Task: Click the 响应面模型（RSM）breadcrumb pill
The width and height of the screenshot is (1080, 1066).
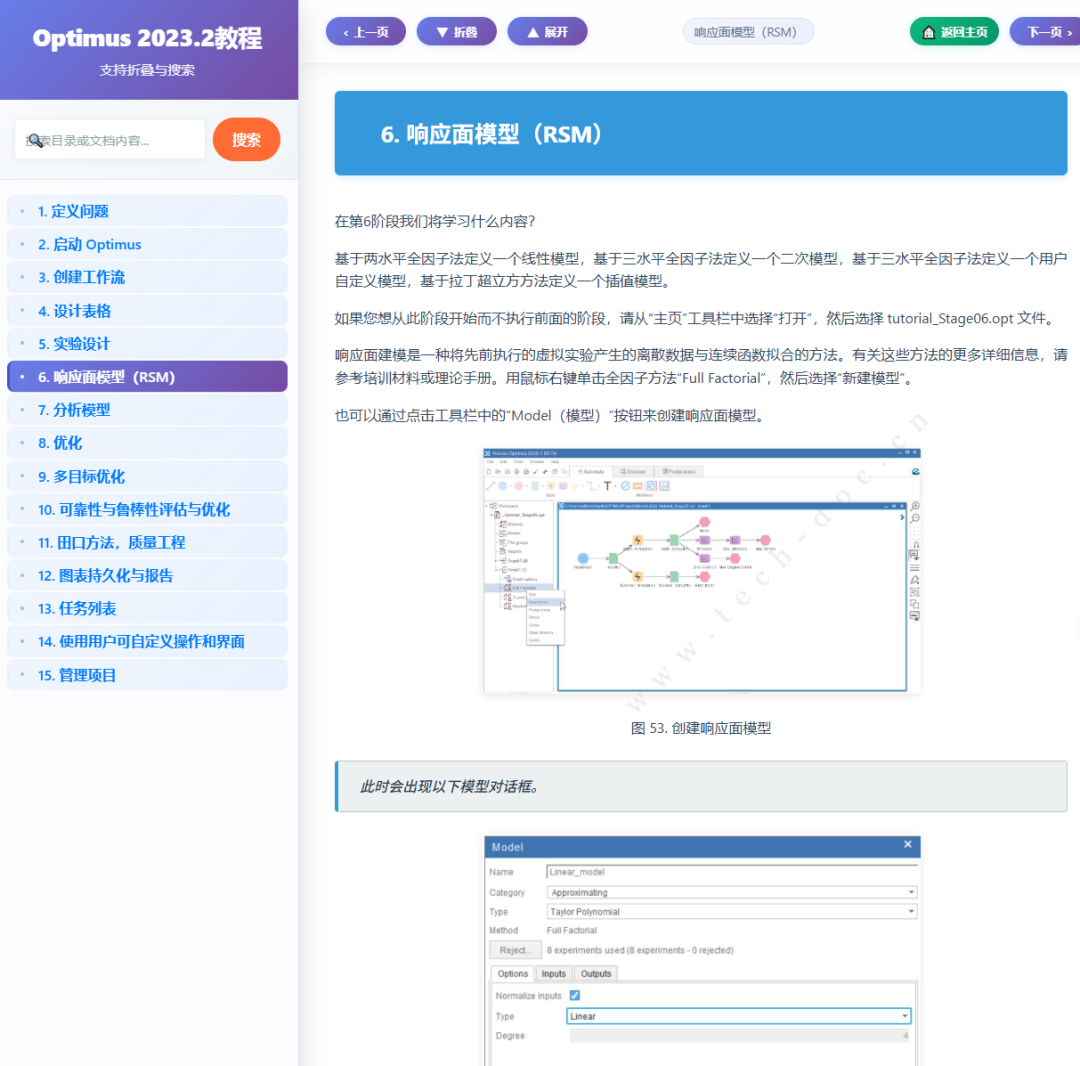Action: 748,32
